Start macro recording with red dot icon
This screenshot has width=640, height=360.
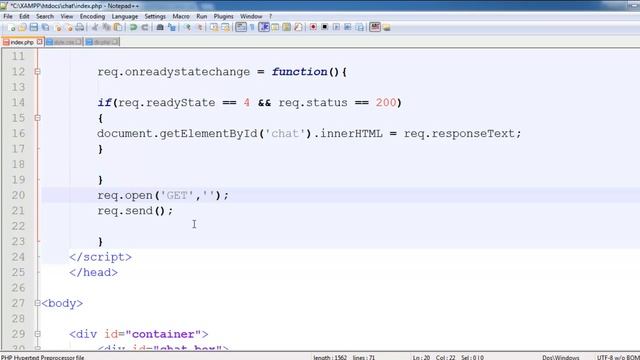click(x=313, y=27)
